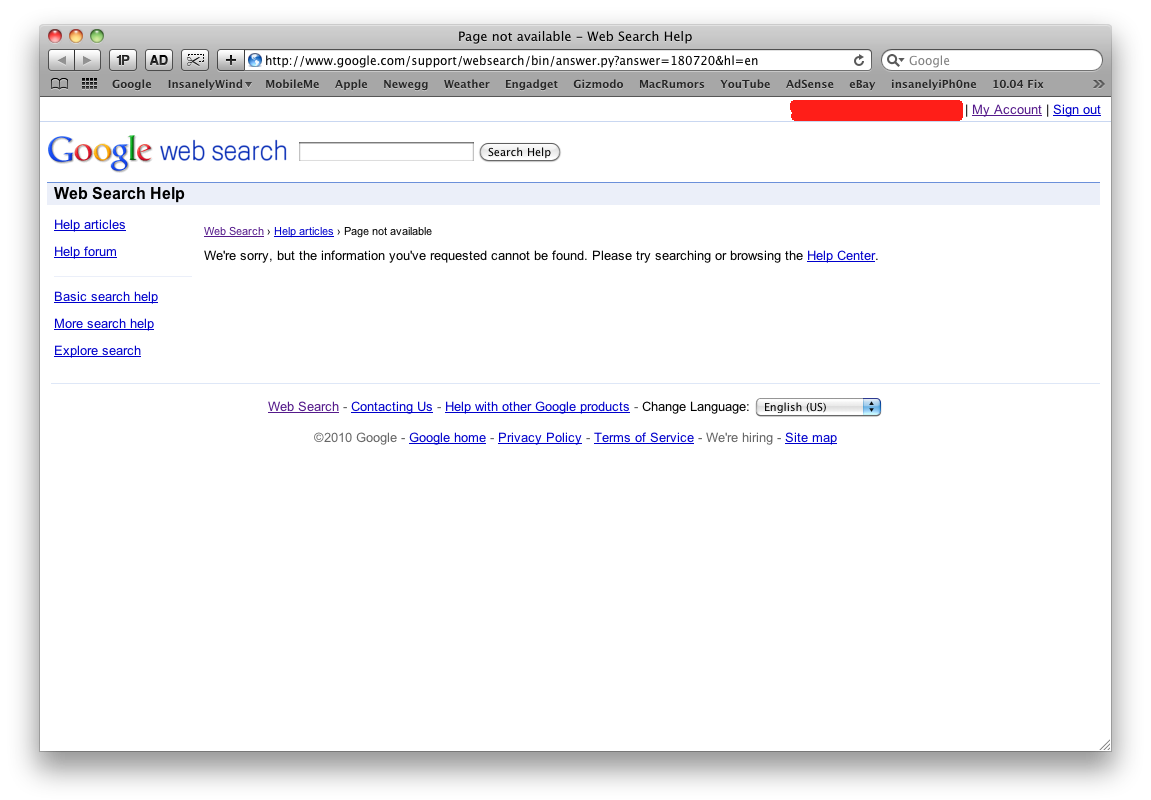Click Help with other Google products link
This screenshot has width=1151, height=800.
pos(537,407)
